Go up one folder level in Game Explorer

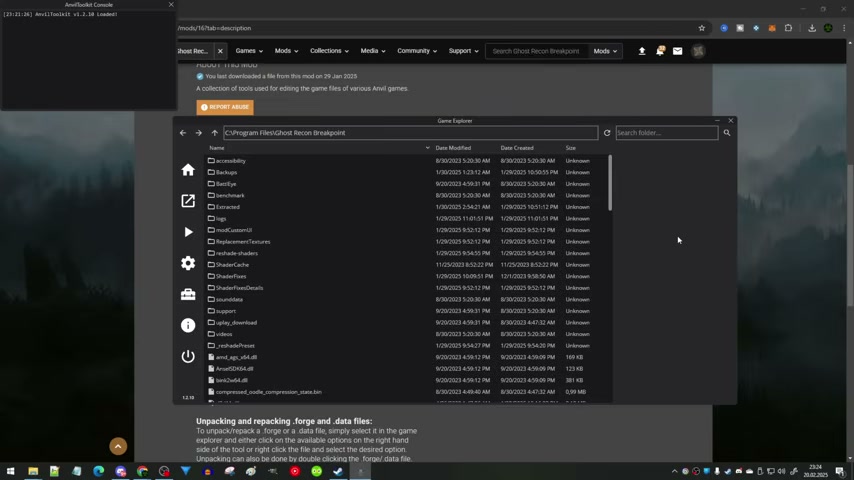coord(215,133)
